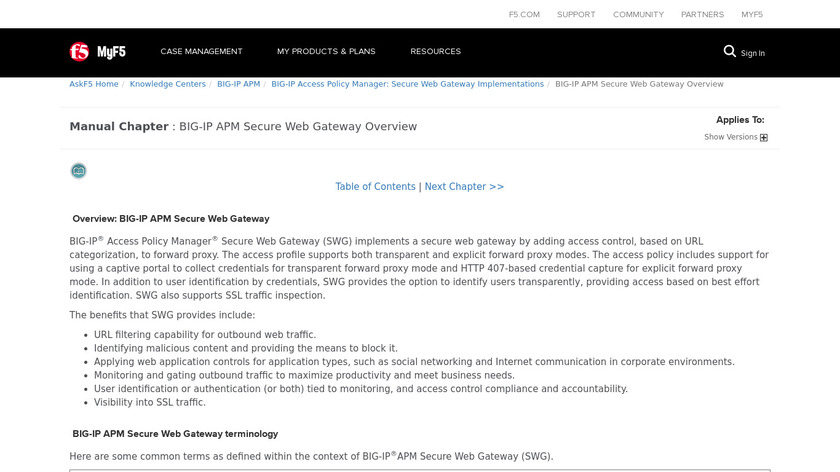Click the search magnifier icon
The width and height of the screenshot is (840, 472).
[730, 51]
